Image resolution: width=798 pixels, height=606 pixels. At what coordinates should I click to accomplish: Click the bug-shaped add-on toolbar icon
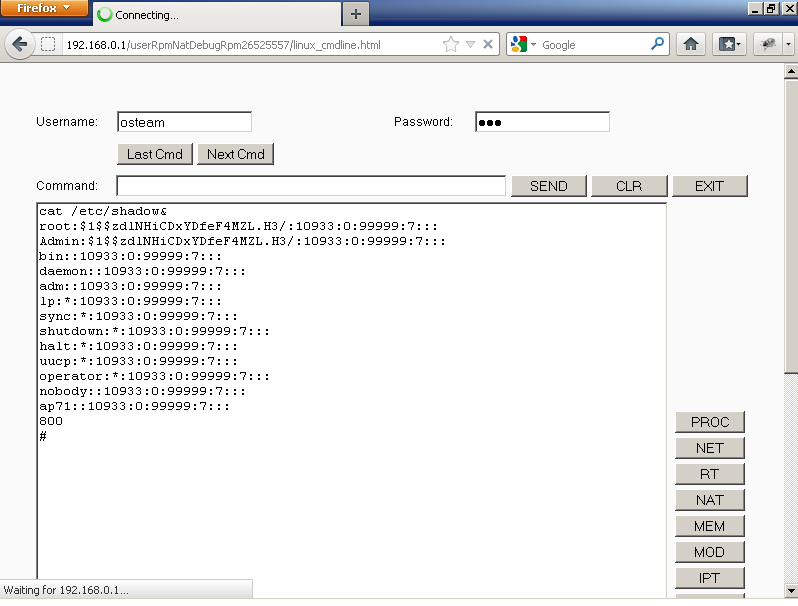[769, 45]
